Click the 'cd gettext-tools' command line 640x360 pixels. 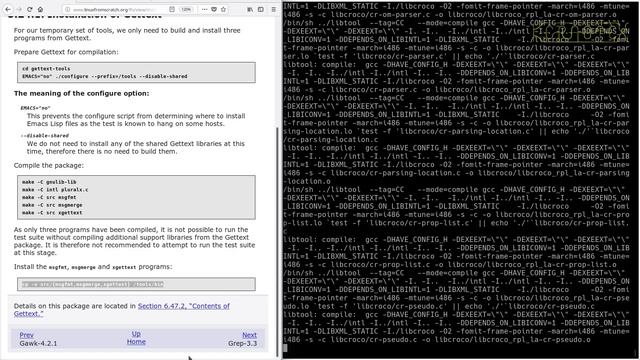[x=46, y=69]
